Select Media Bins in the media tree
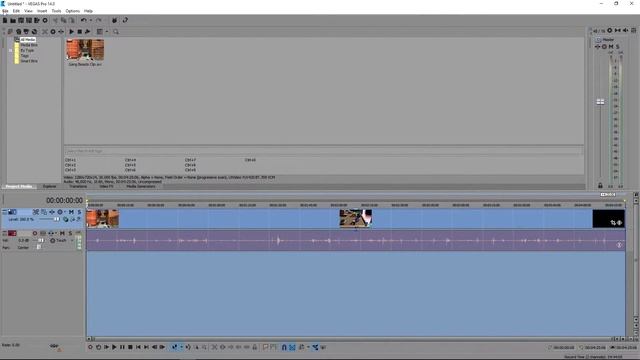The image size is (640, 360). (29, 45)
